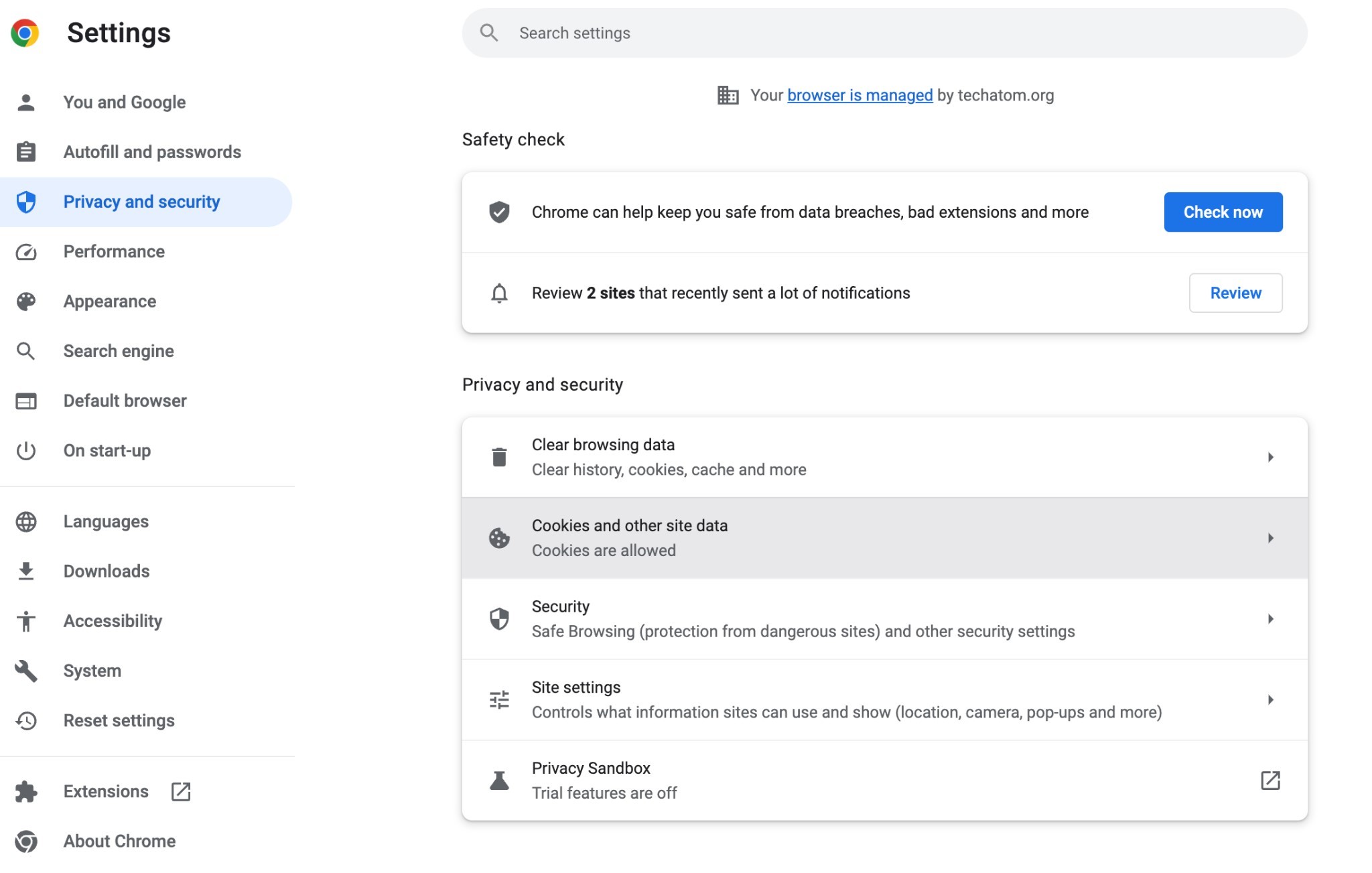1372x873 pixels.
Task: Expand the Site settings row arrow
Action: point(1270,699)
